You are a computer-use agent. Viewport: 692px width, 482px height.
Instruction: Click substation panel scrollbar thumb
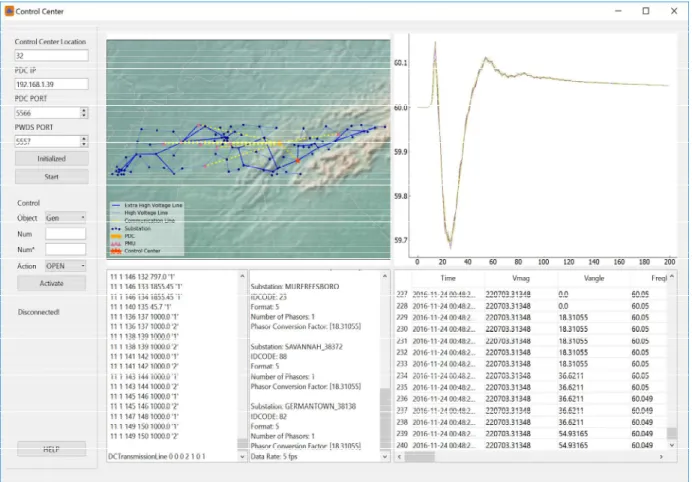pyautogui.click(x=385, y=418)
